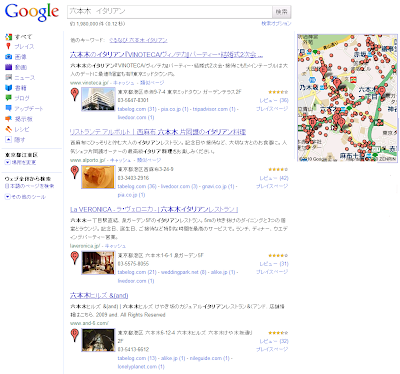The image size is (400, 374).
Task: Open alporto tabelog.com (36) link
Action: pyautogui.click(x=137, y=186)
